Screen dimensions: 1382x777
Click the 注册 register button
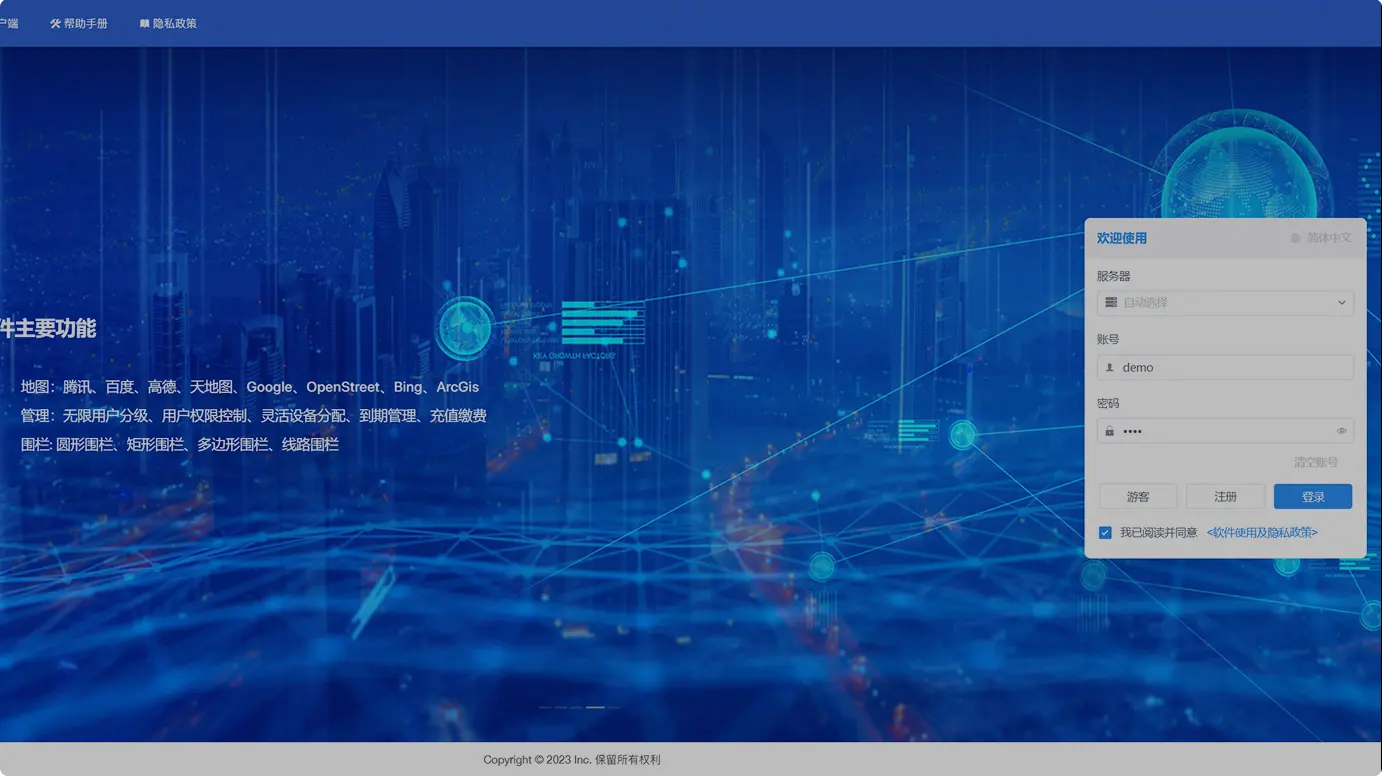(1225, 496)
